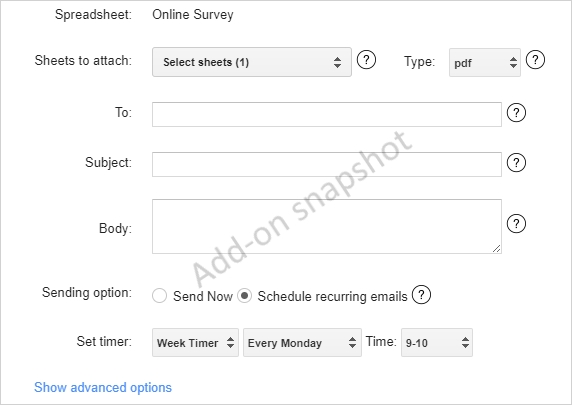Viewport: 572px width, 405px height.
Task: Click the Online Survey spreadsheet name
Action: click(x=193, y=15)
